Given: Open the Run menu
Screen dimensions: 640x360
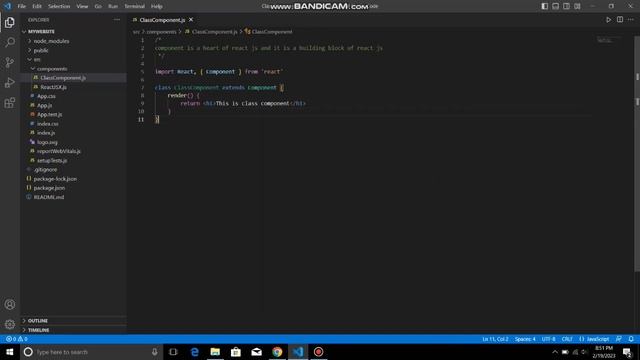Looking at the screenshot, I should (x=113, y=6).
